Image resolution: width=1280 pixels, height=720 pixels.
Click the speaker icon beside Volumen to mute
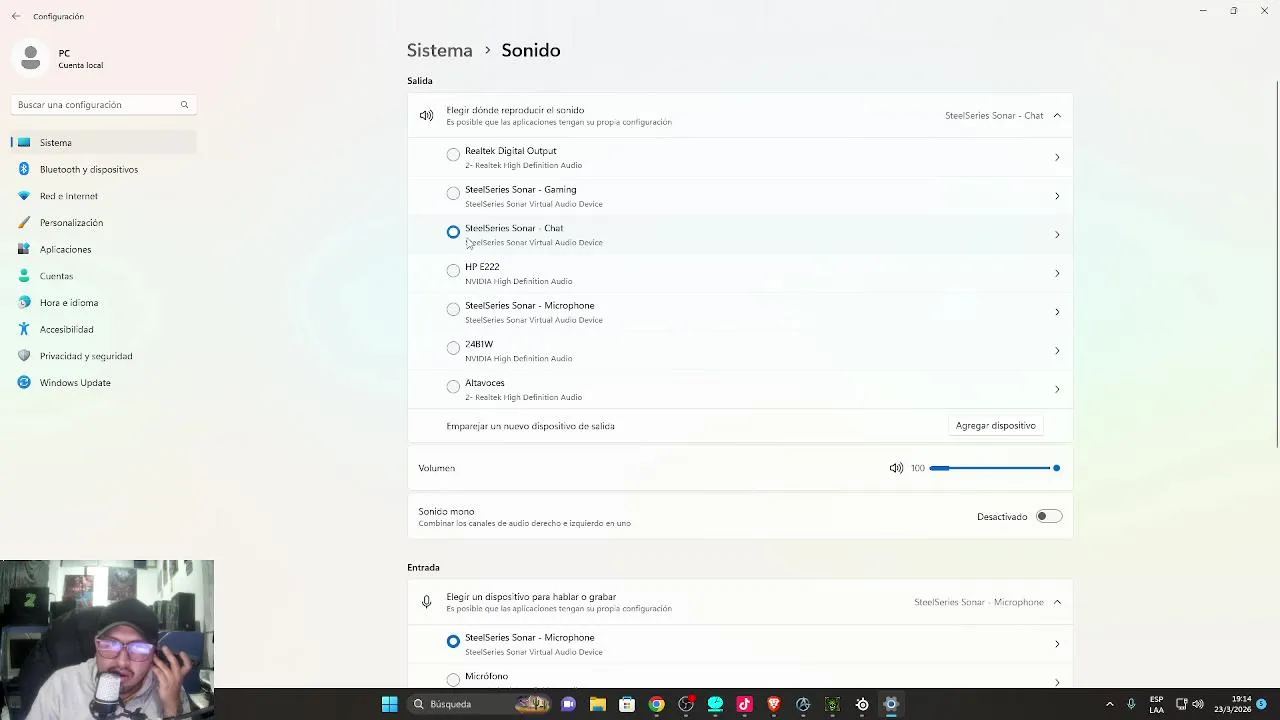(x=896, y=468)
